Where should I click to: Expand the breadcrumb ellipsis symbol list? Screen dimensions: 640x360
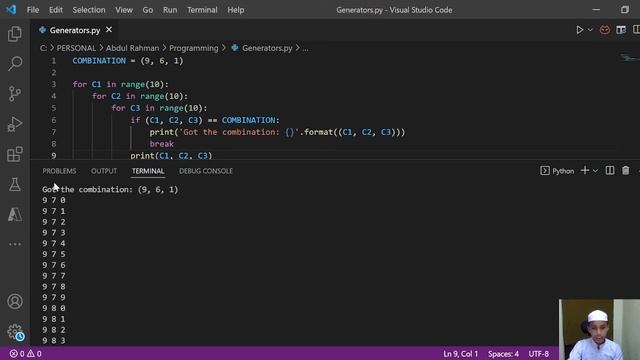305,48
